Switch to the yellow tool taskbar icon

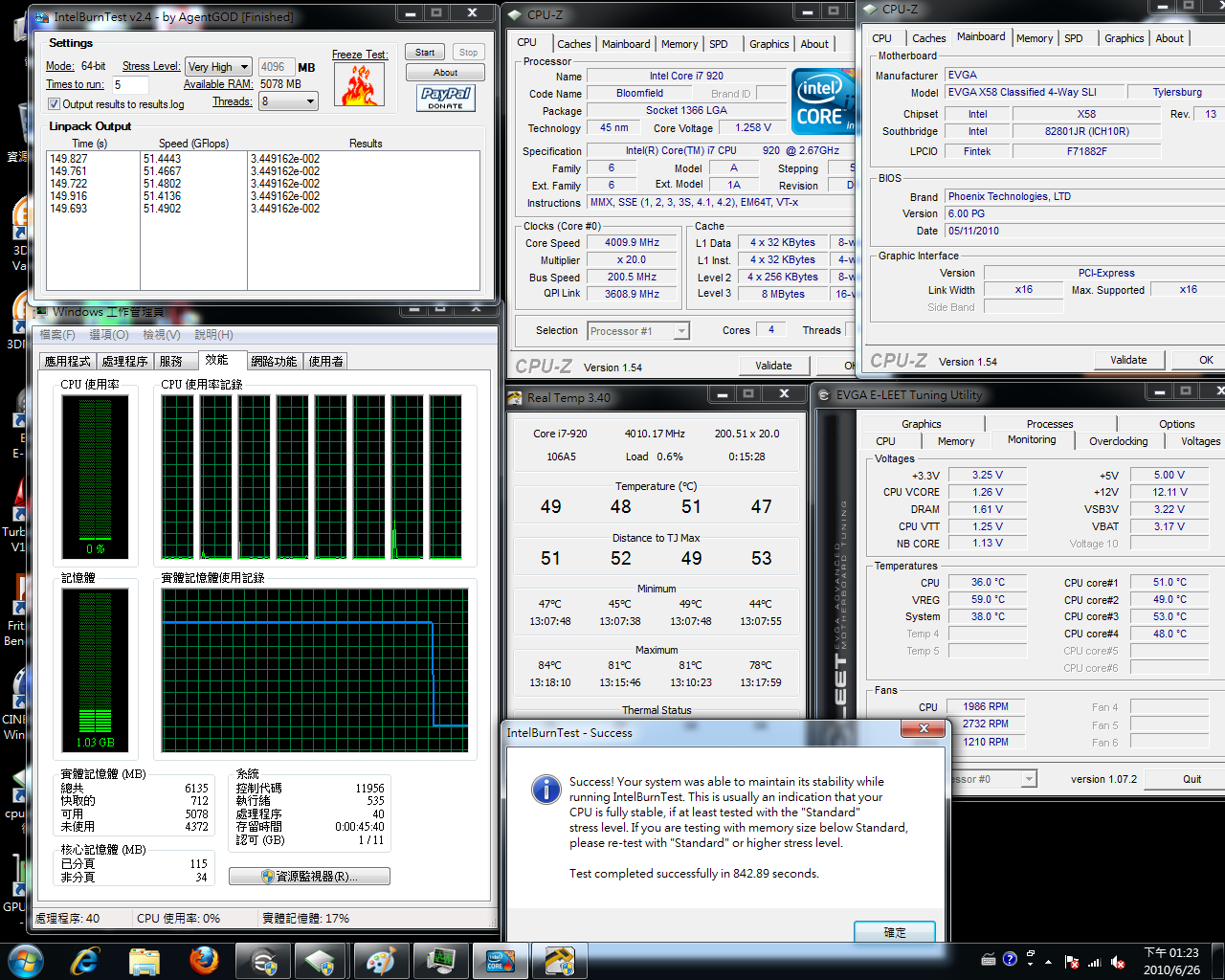click(558, 961)
